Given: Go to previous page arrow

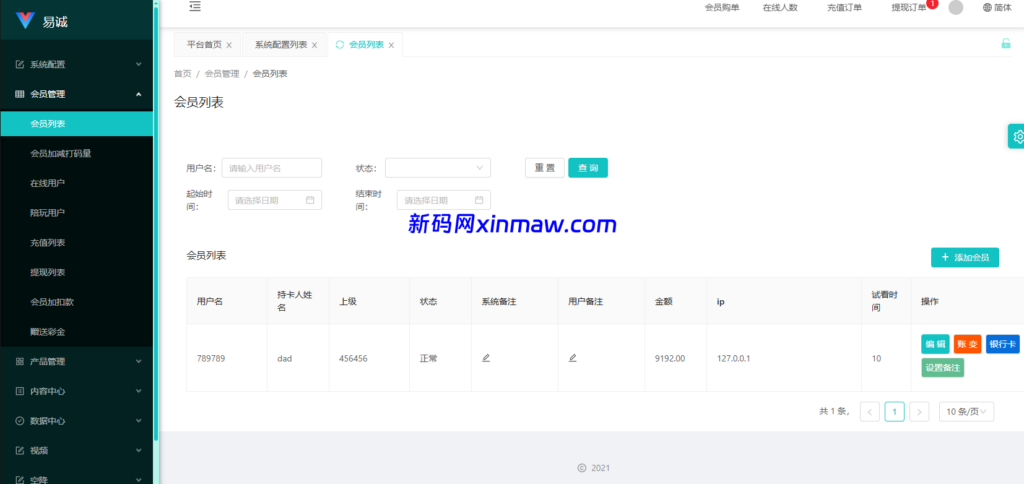Looking at the screenshot, I should (870, 411).
